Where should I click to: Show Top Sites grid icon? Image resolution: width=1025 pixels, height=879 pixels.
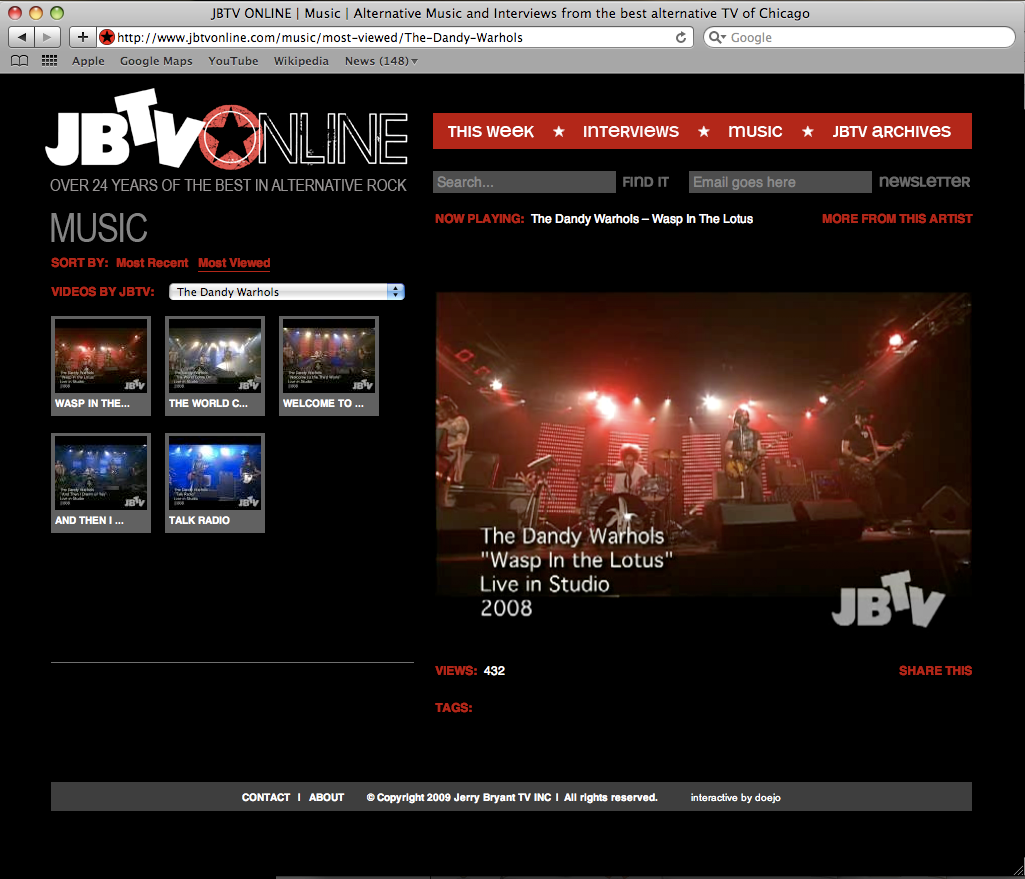coord(49,61)
